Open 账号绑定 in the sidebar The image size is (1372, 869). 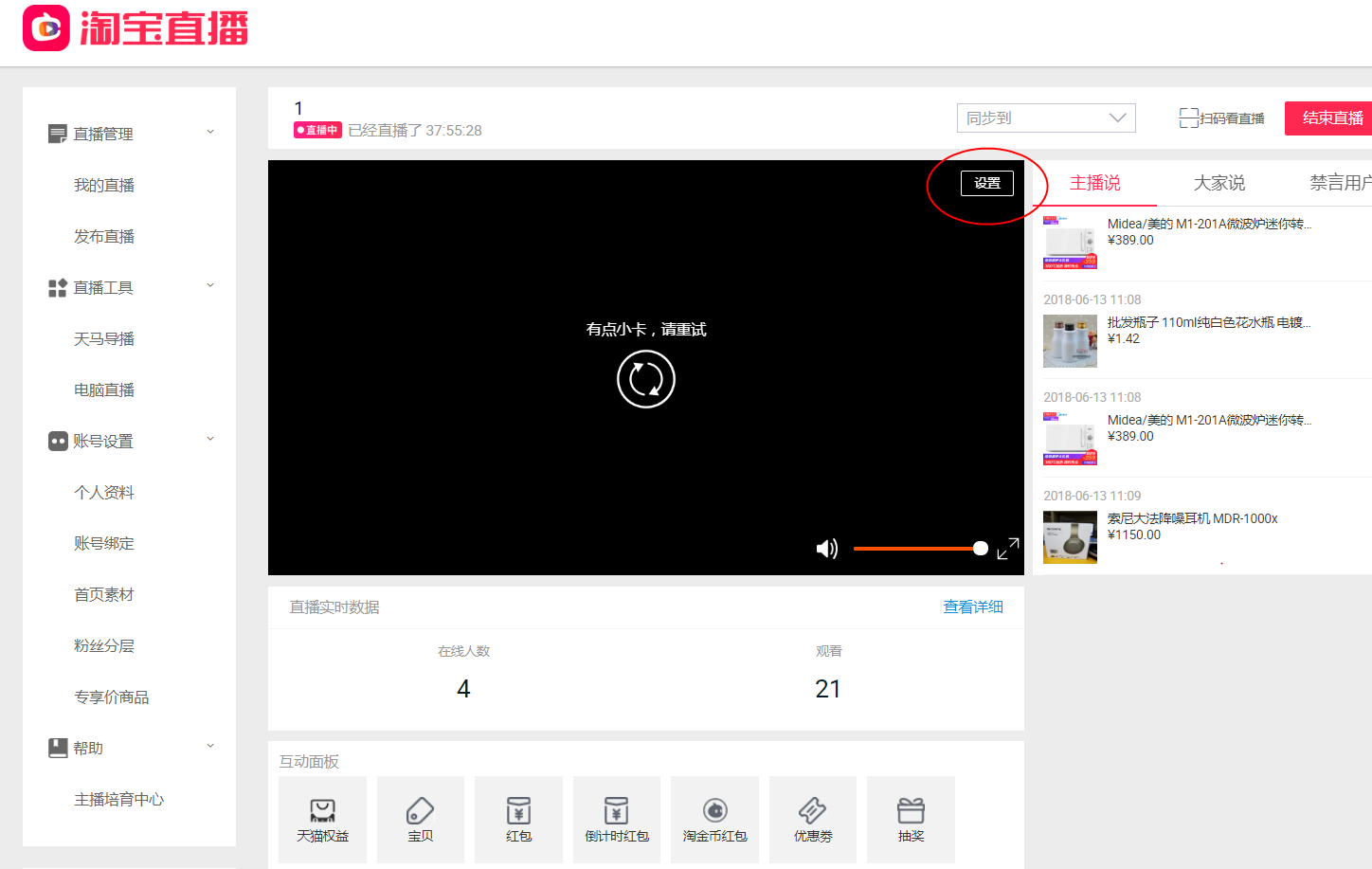point(104,543)
